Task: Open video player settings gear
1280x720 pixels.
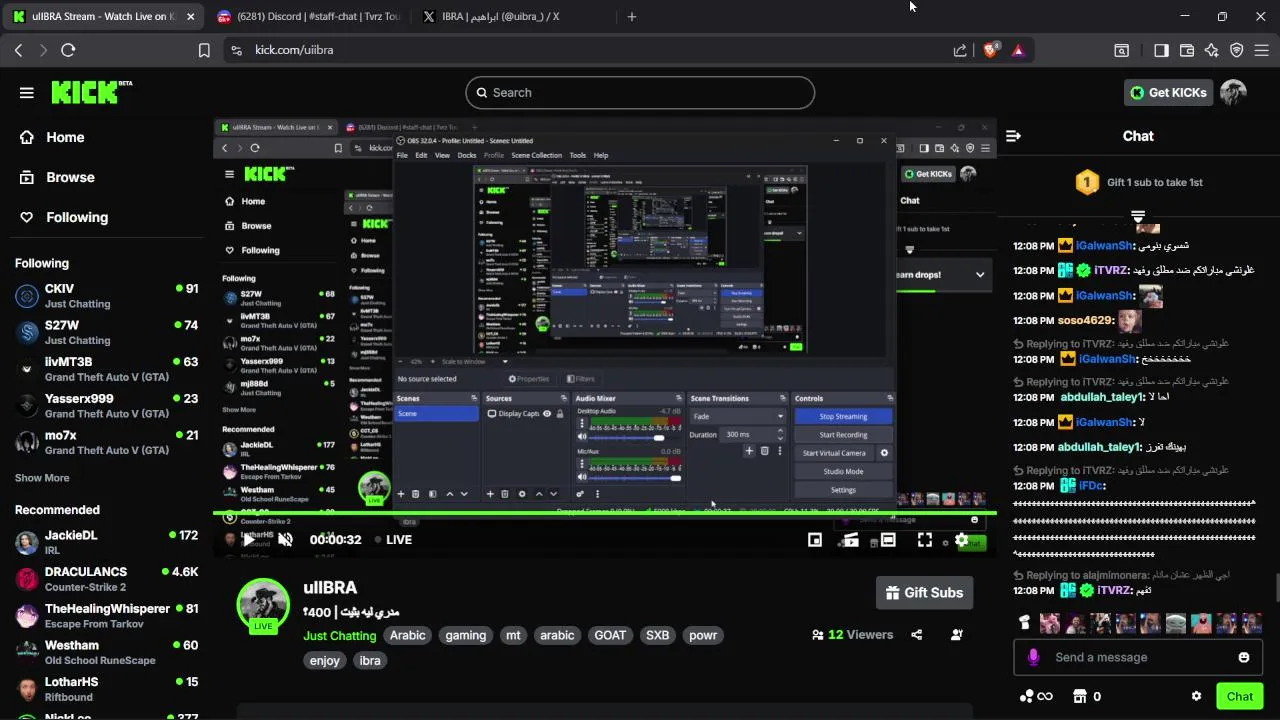Action: (961, 540)
